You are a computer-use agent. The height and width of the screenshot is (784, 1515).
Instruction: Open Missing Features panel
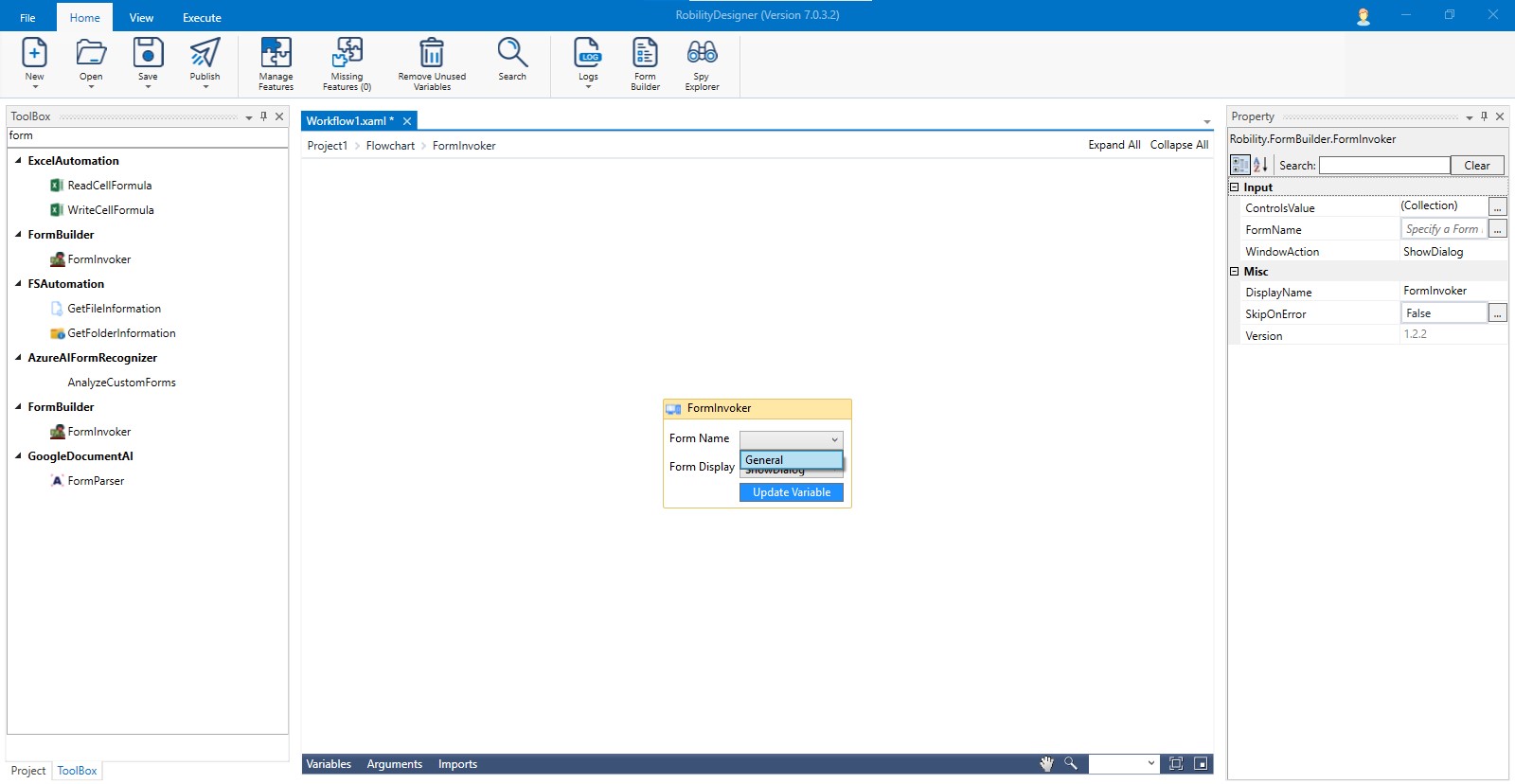point(347,54)
